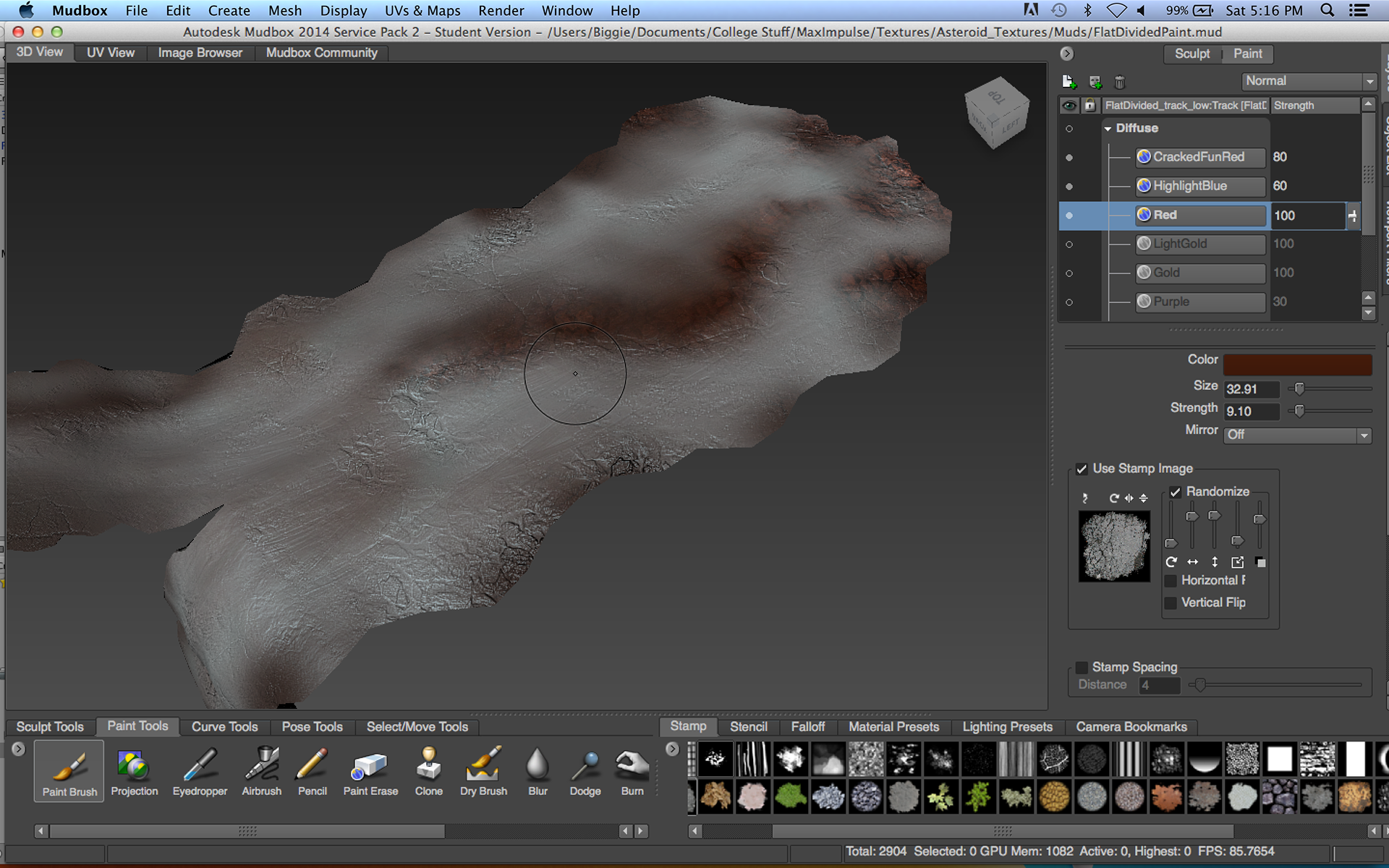The width and height of the screenshot is (1389, 868).
Task: Choose the Dry Brush tool
Action: click(484, 771)
